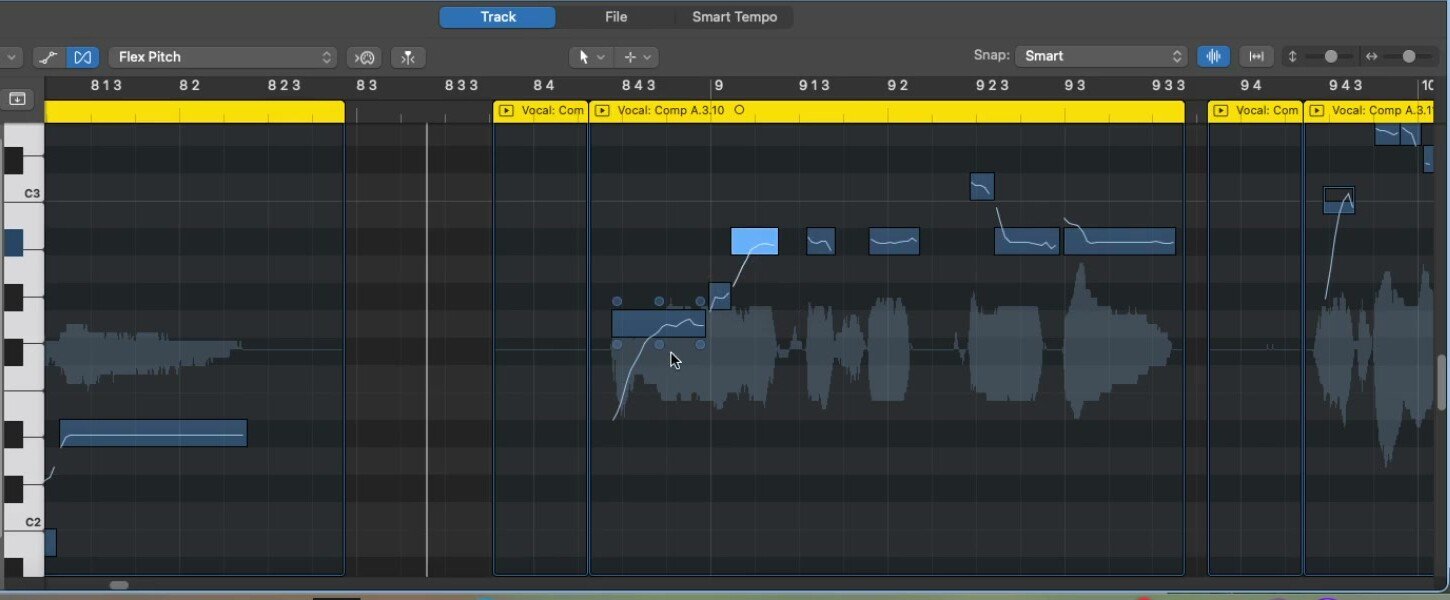Click the highlighted blue piano key
The image size is (1450, 600).
click(x=12, y=243)
